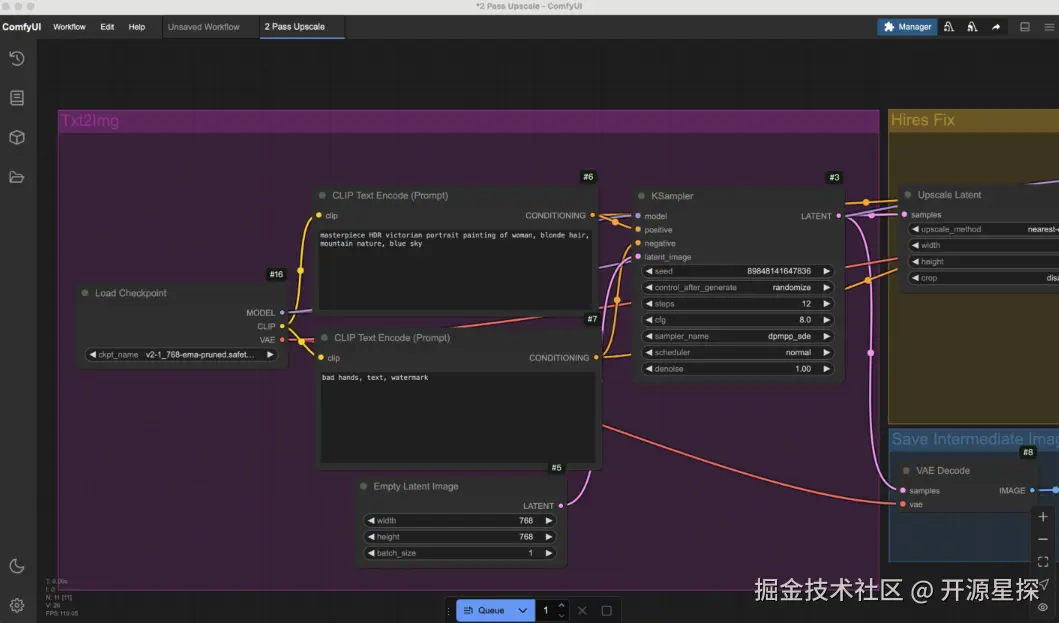1059x623 pixels.
Task: Click the queue bar drag handle dots
Action: click(x=448, y=611)
